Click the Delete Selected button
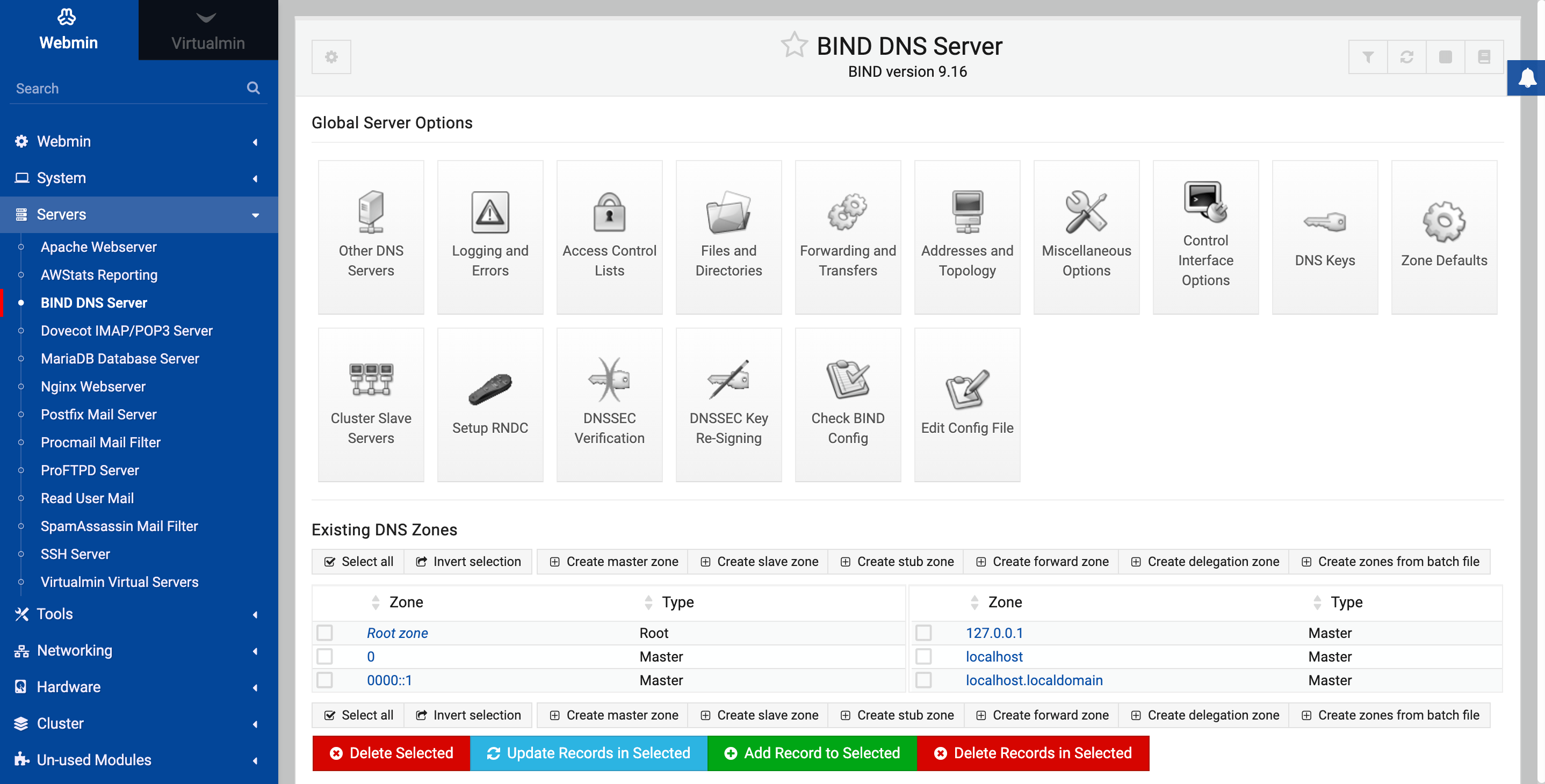The width and height of the screenshot is (1545, 784). click(391, 753)
